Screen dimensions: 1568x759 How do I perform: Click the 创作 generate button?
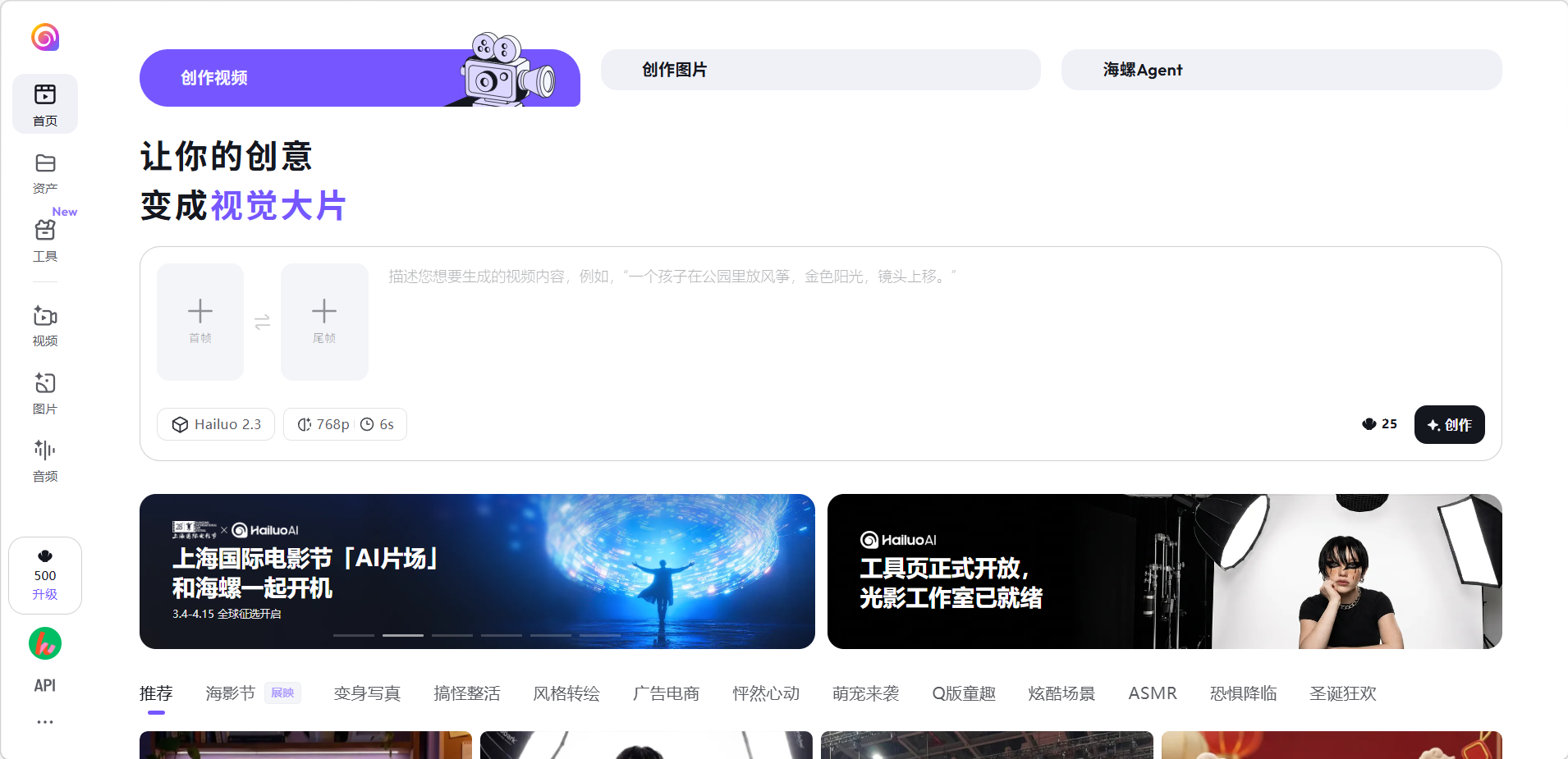tap(1449, 424)
